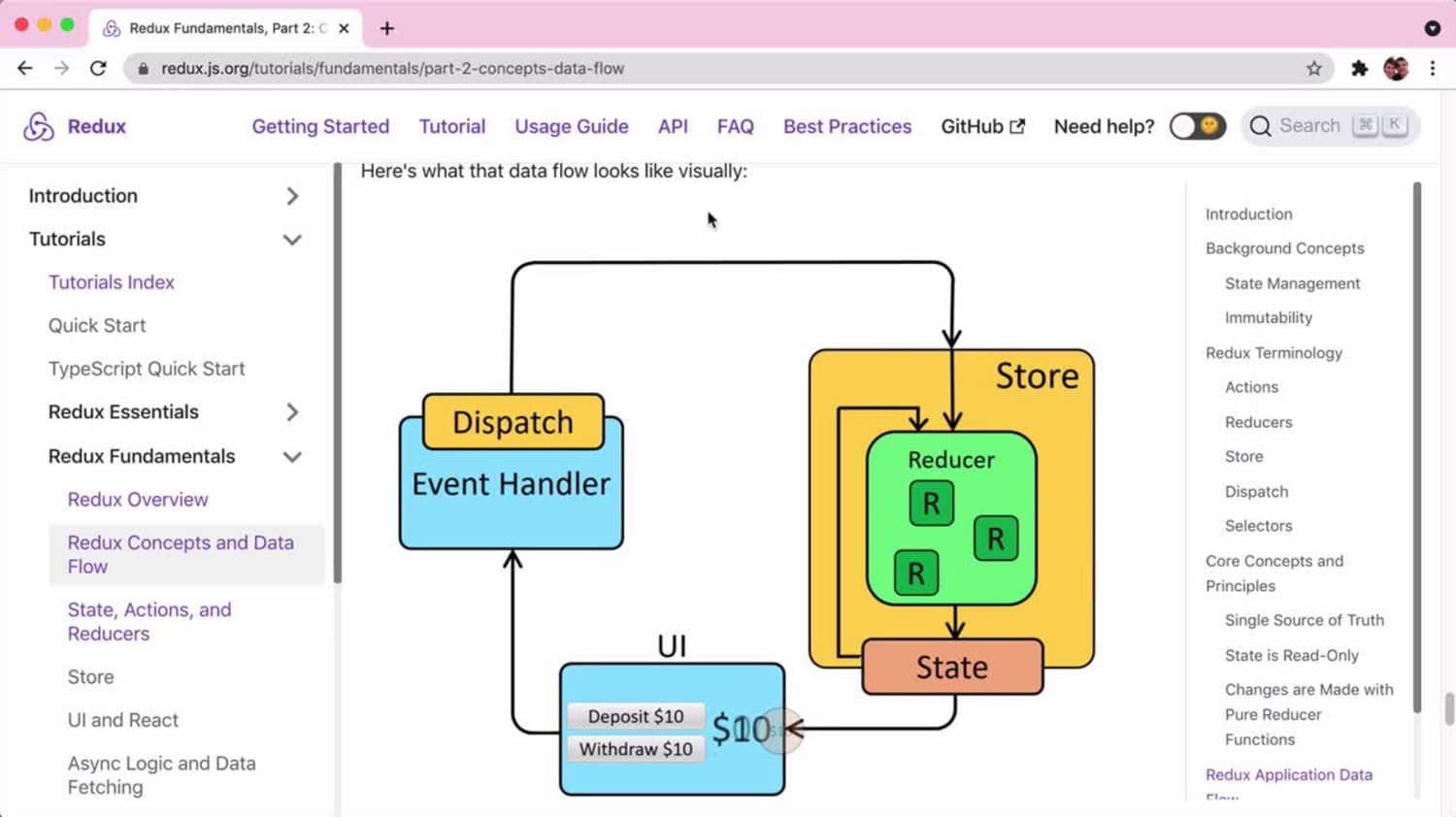Open the browser extensions puzzle icon
1456x817 pixels.
tap(1359, 68)
